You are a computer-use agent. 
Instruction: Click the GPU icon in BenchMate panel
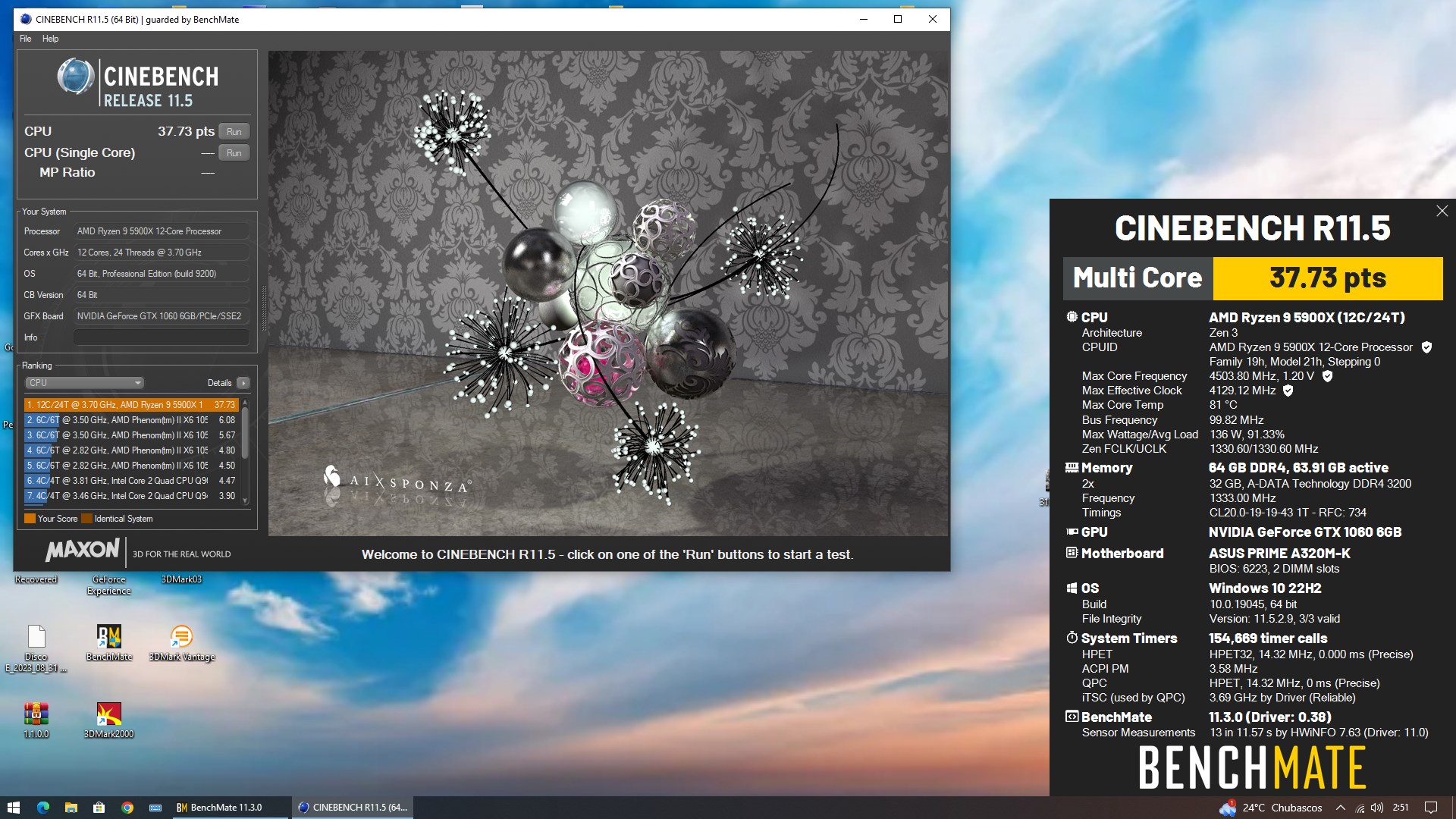click(1072, 532)
